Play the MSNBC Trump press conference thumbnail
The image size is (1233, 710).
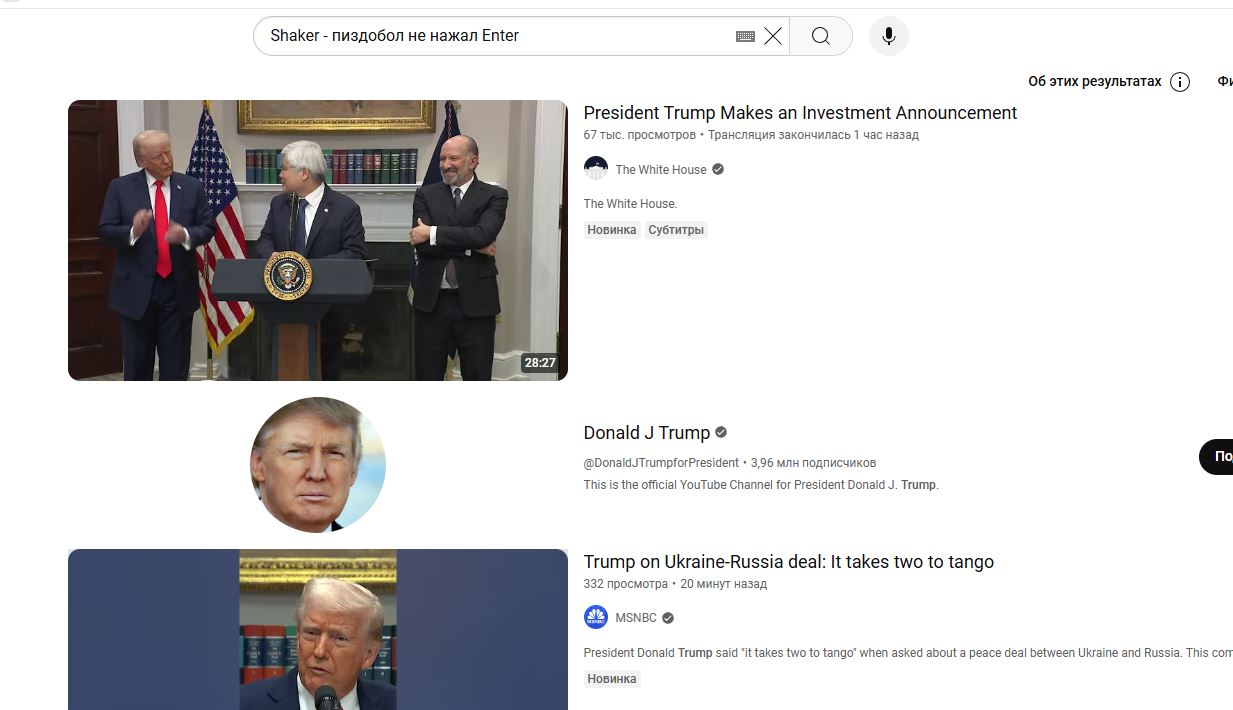(x=318, y=629)
